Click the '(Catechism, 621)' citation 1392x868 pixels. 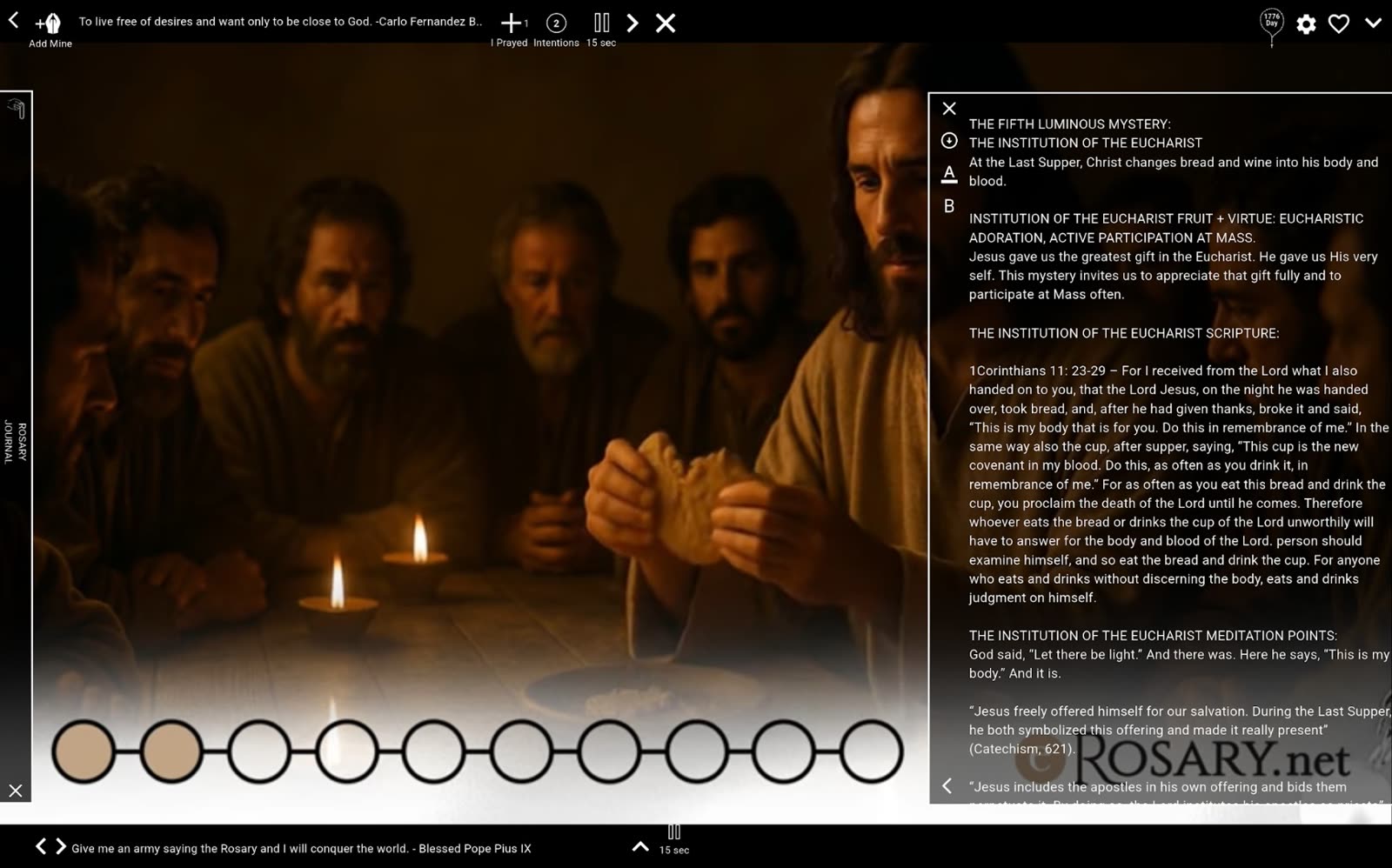click(1022, 749)
